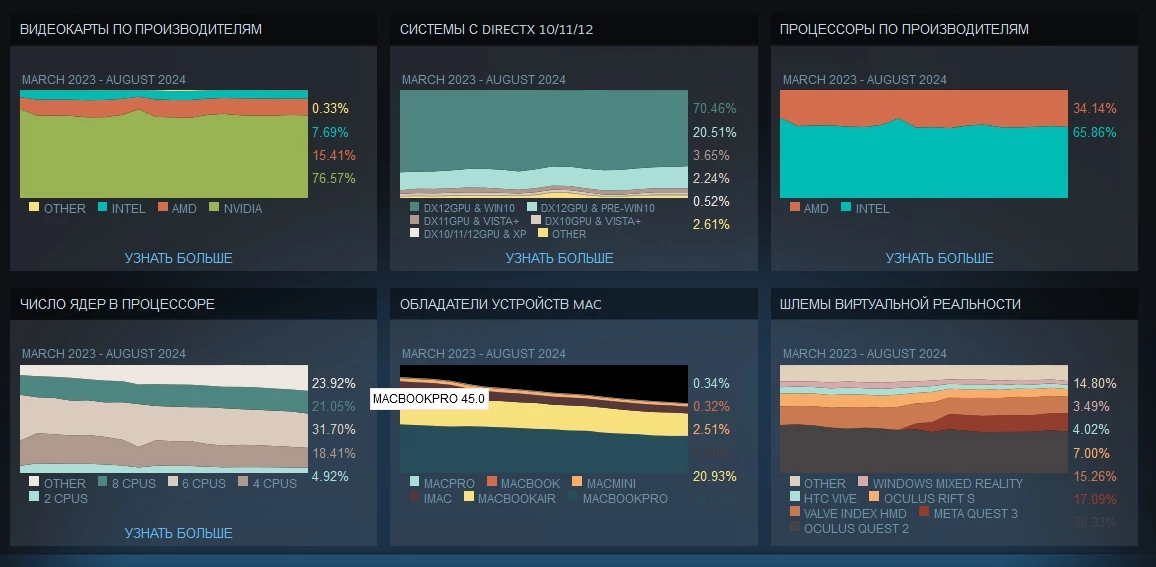This screenshot has height=567, width=1156.
Task: Click the MACBOOK legend label
Action: click(x=530, y=484)
